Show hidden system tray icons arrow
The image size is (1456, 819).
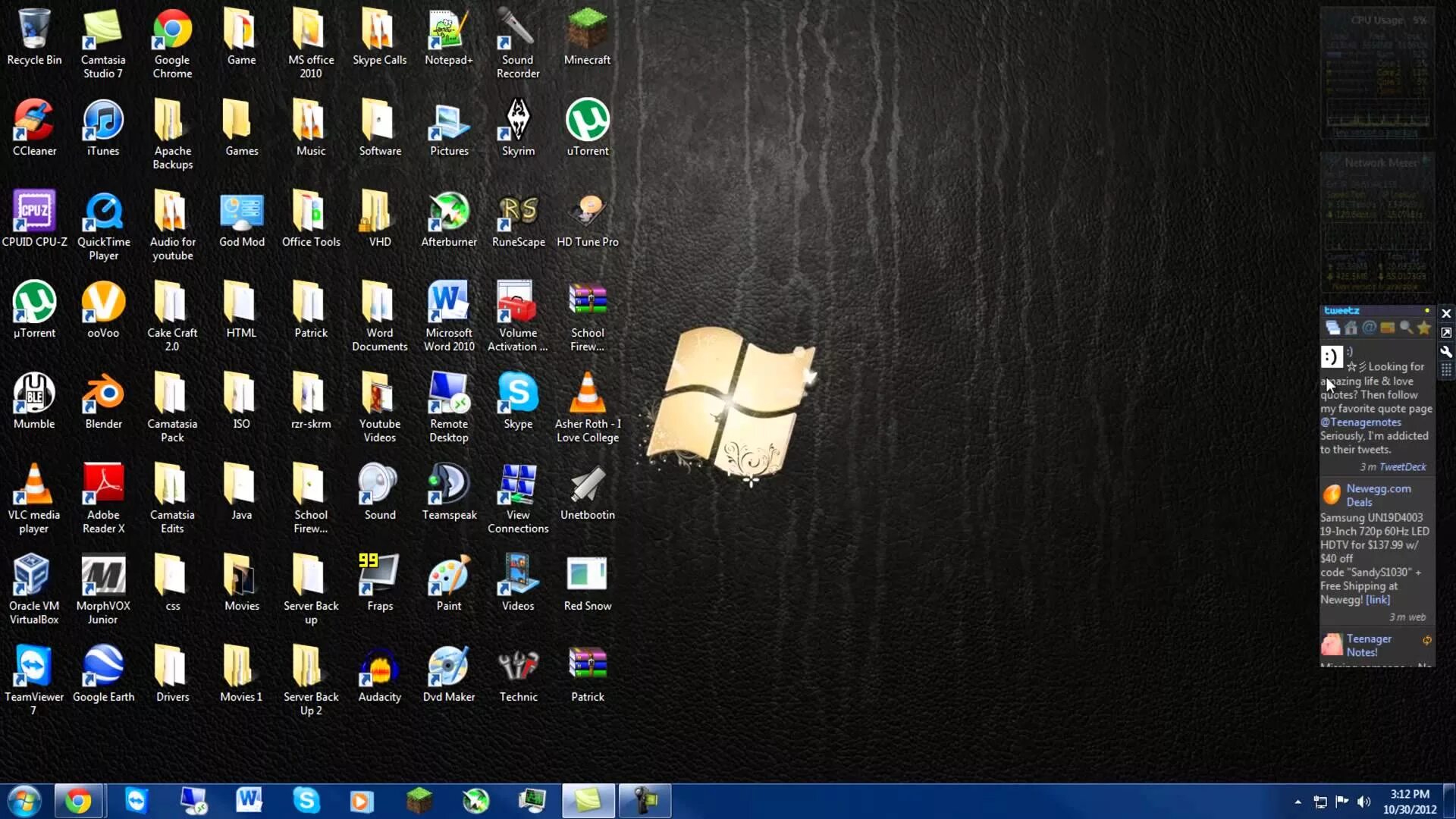1298,802
